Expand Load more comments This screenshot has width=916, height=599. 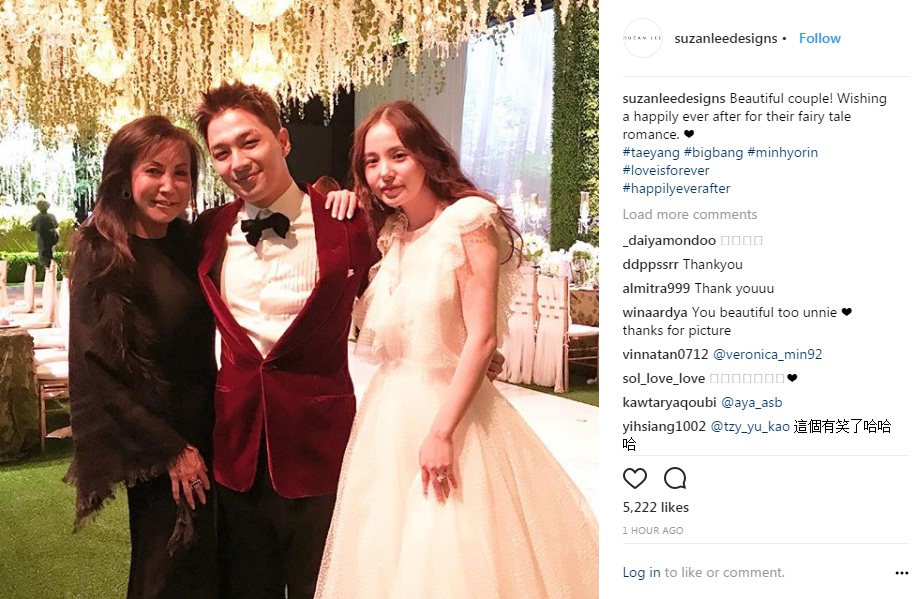[x=689, y=214]
